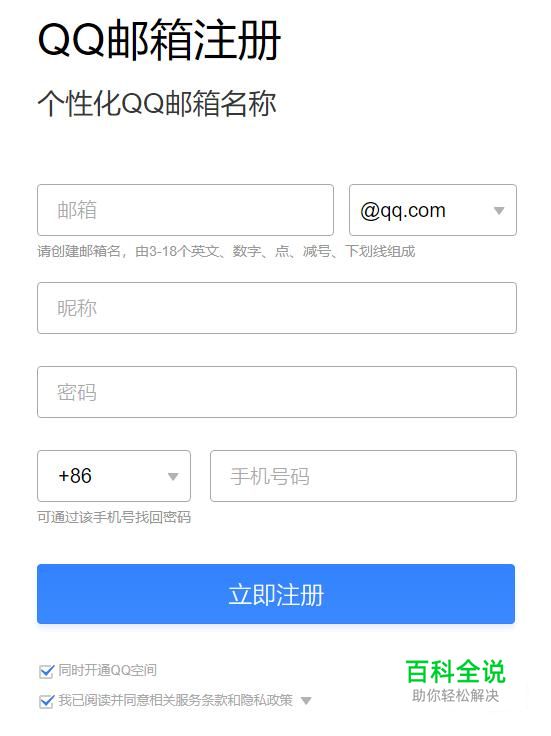The image size is (551, 736).
Task: Click the green 百科全说 logo
Action: click(x=455, y=672)
